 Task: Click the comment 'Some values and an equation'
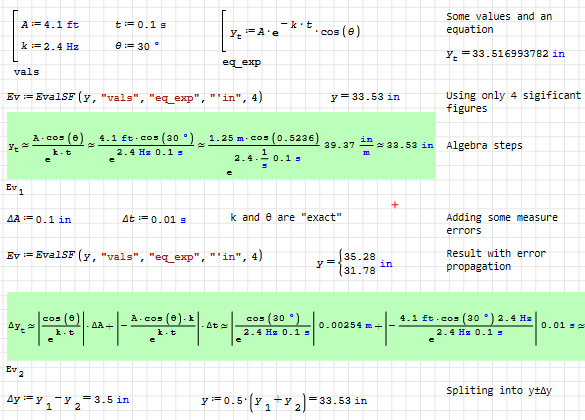coord(499,23)
